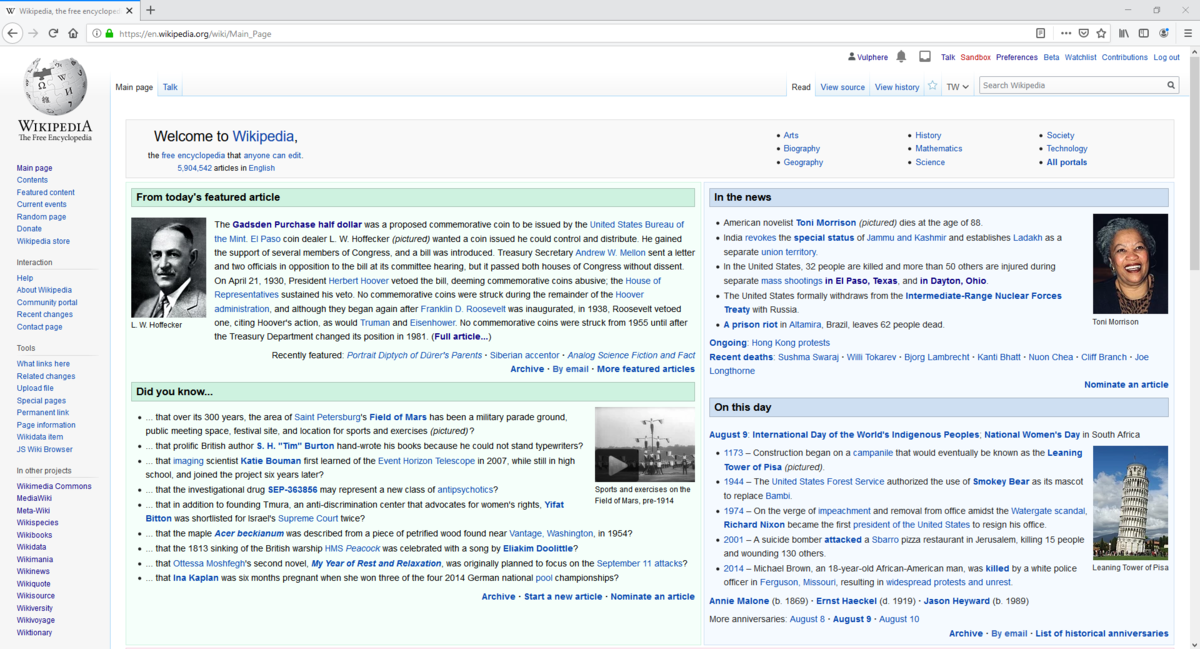Open the August 10 anniversaries link
Image resolution: width=1200 pixels, height=649 pixels.
(x=899, y=619)
